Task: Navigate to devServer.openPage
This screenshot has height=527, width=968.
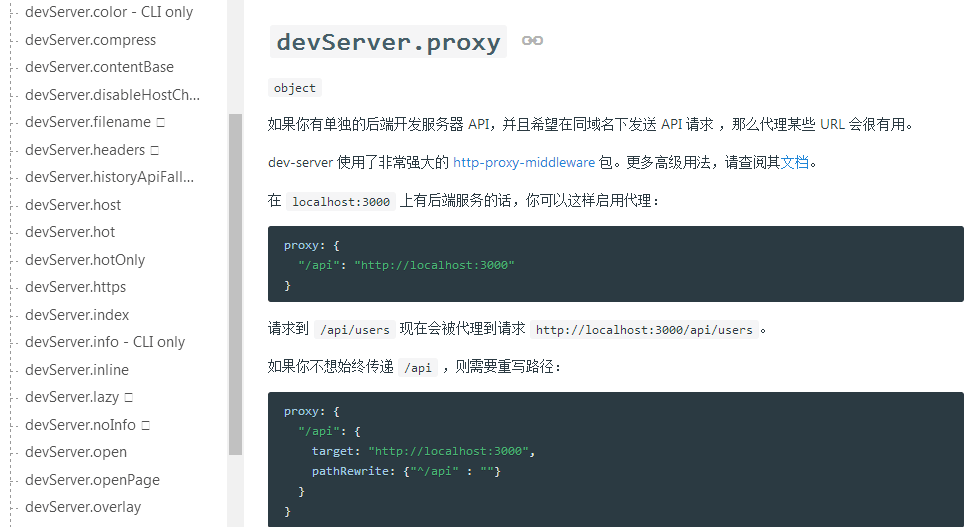Action: [x=92, y=480]
